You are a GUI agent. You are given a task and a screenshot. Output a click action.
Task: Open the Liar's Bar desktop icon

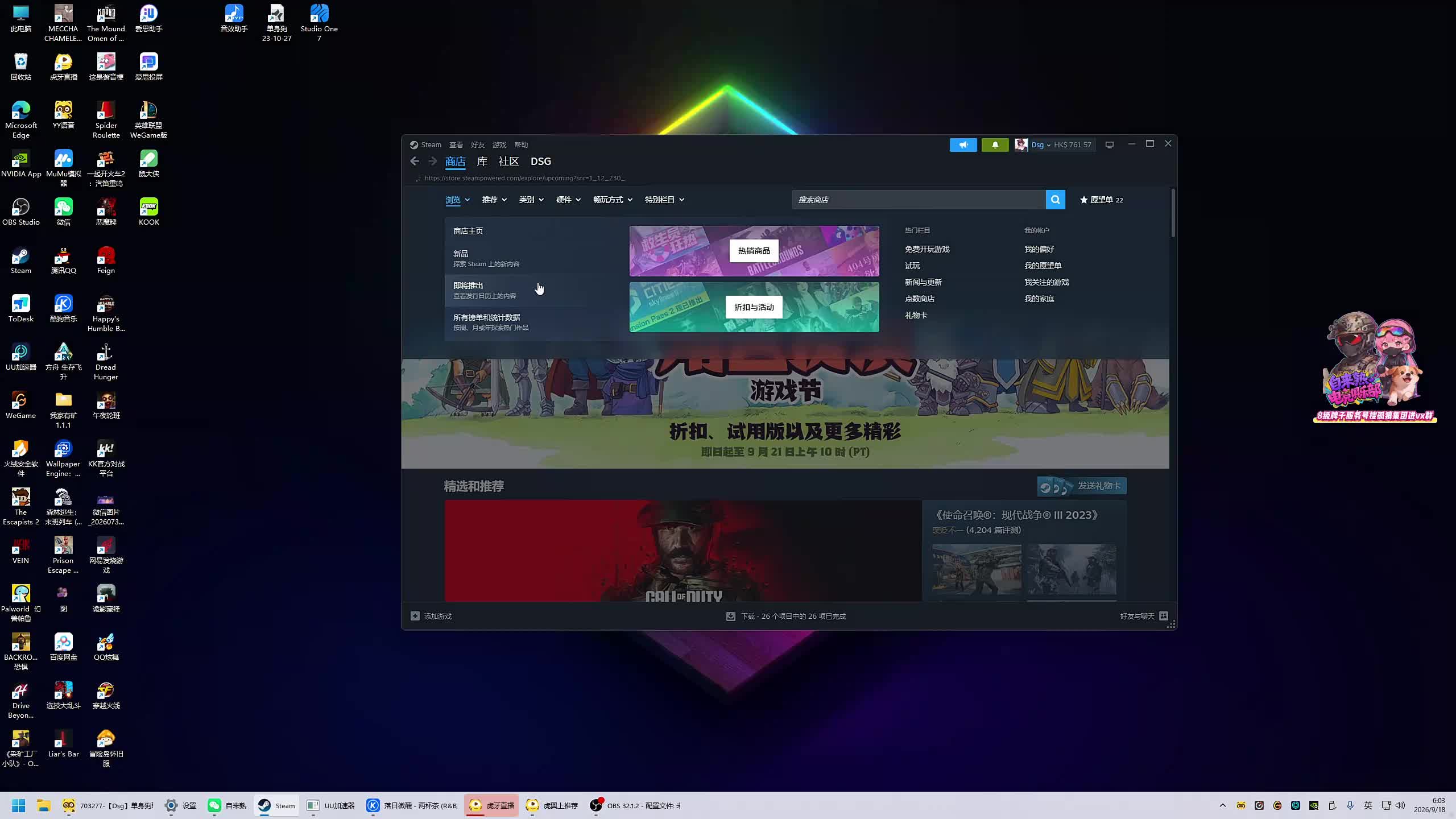63,744
